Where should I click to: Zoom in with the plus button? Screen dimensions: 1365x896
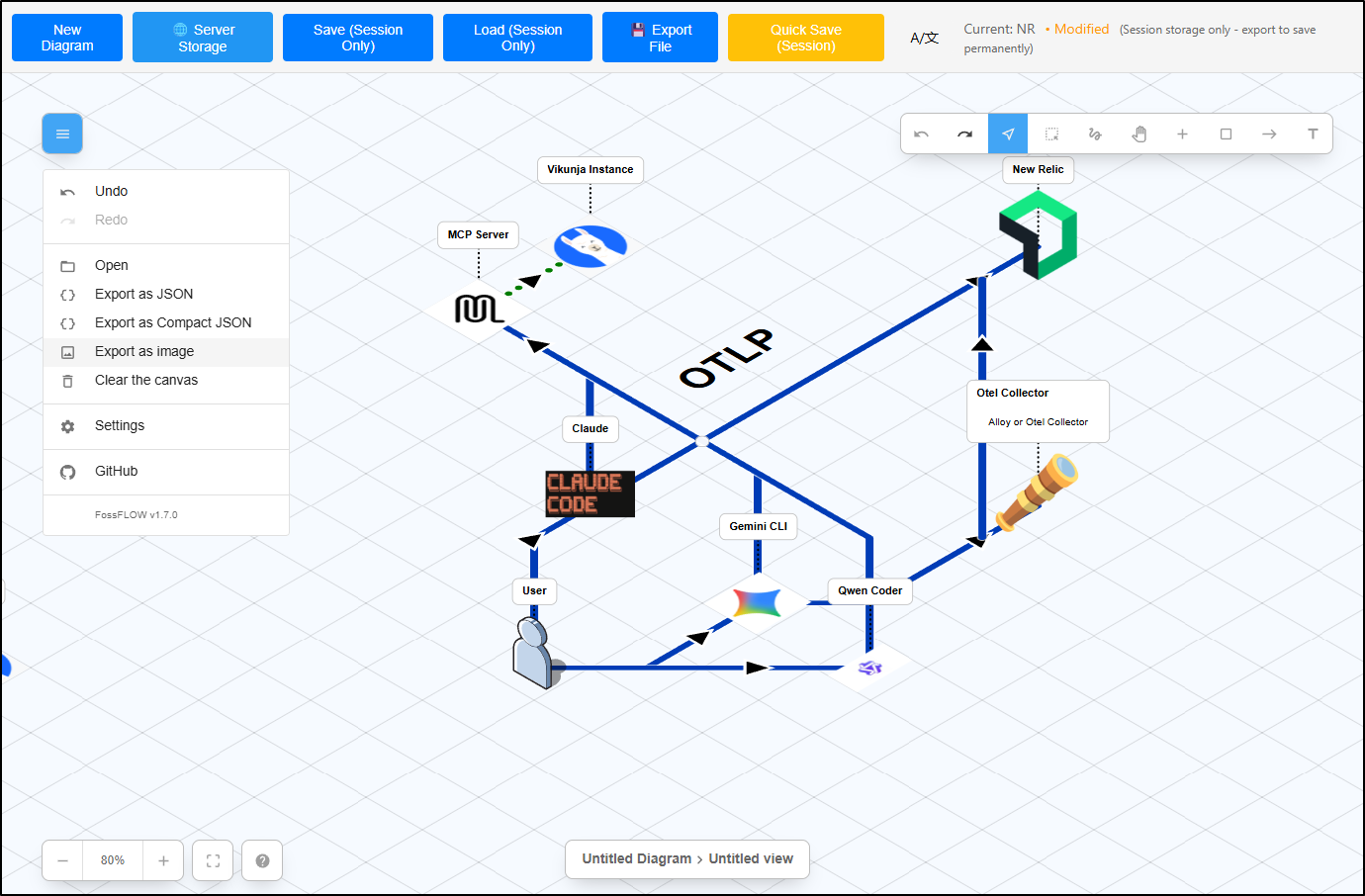click(163, 860)
